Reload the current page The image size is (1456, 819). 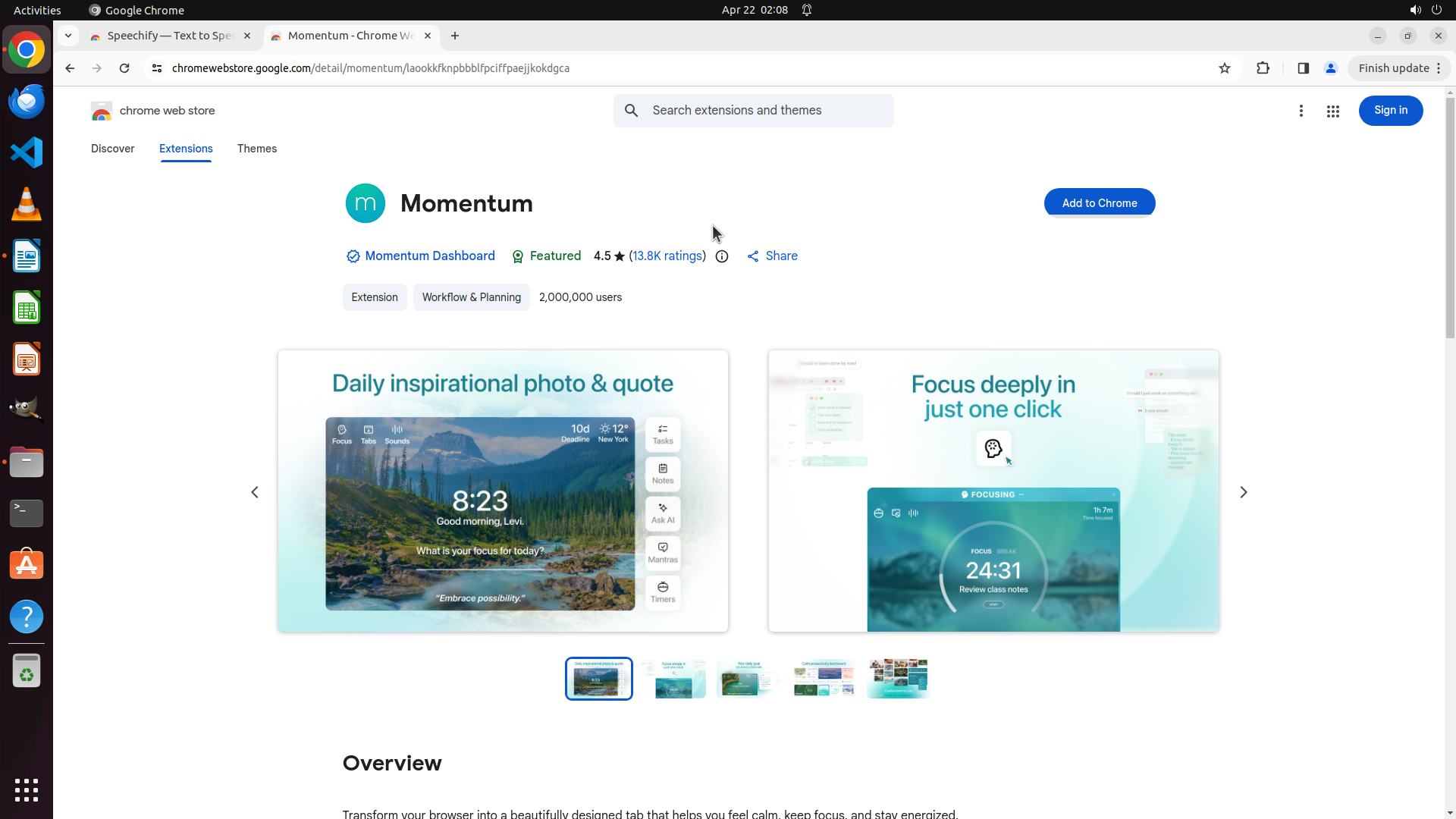coord(124,68)
